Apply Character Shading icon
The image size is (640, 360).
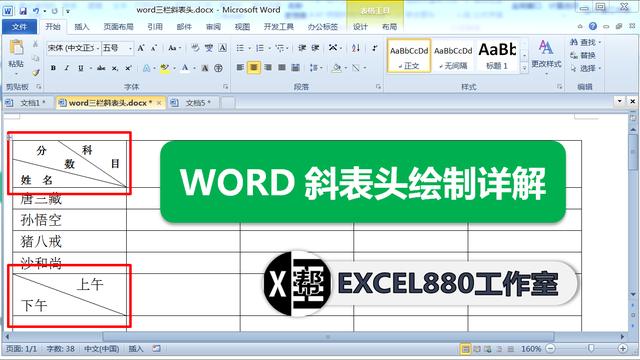(205, 68)
